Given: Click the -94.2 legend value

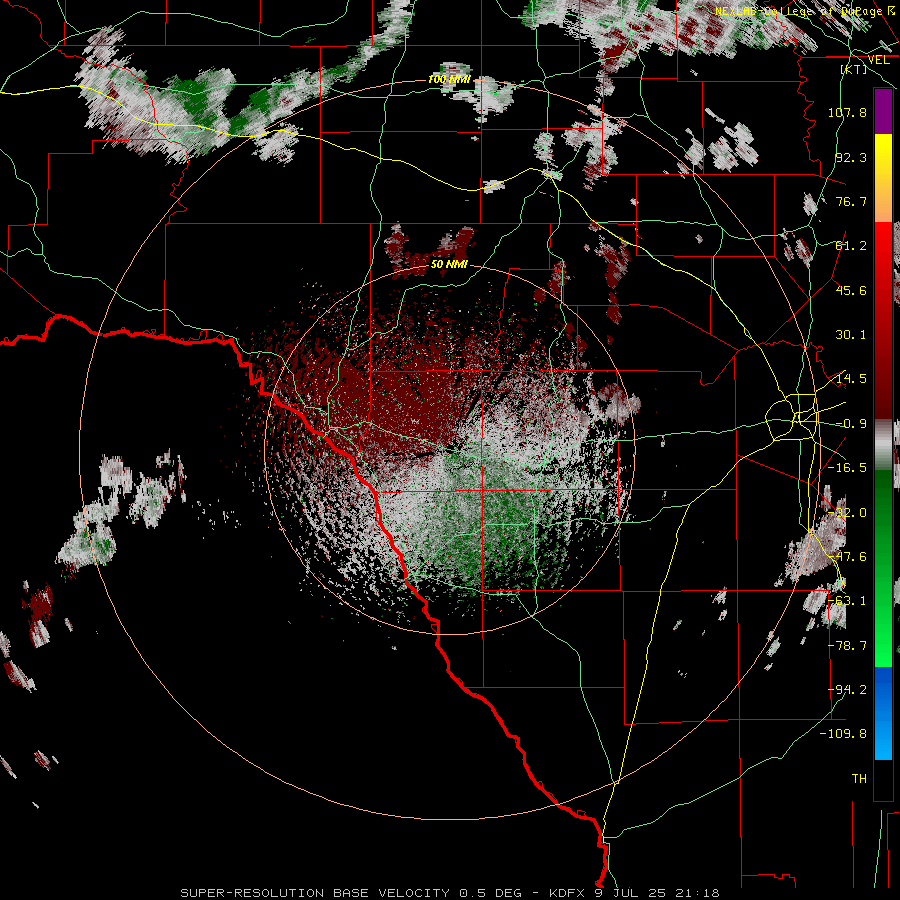Looking at the screenshot, I should pos(847,690).
